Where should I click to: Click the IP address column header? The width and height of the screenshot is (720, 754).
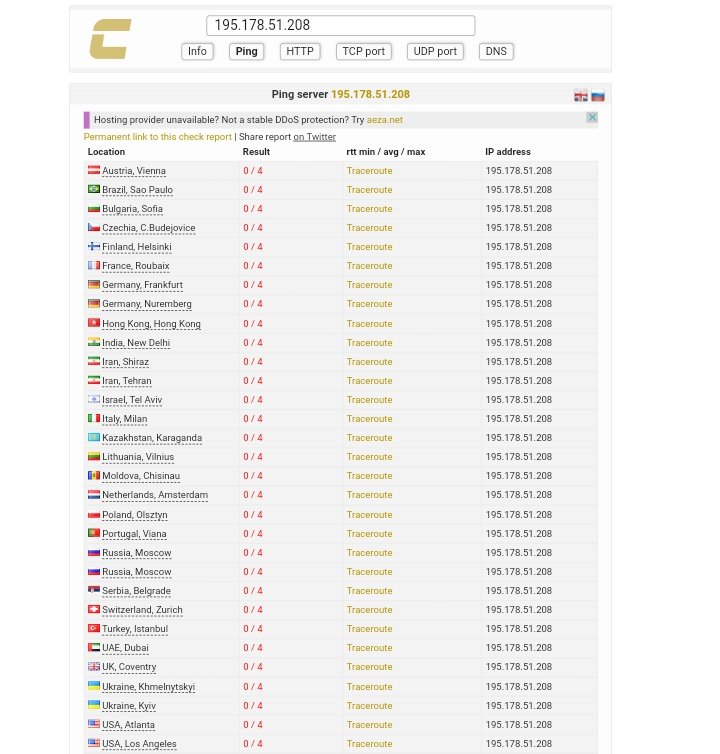tap(507, 151)
